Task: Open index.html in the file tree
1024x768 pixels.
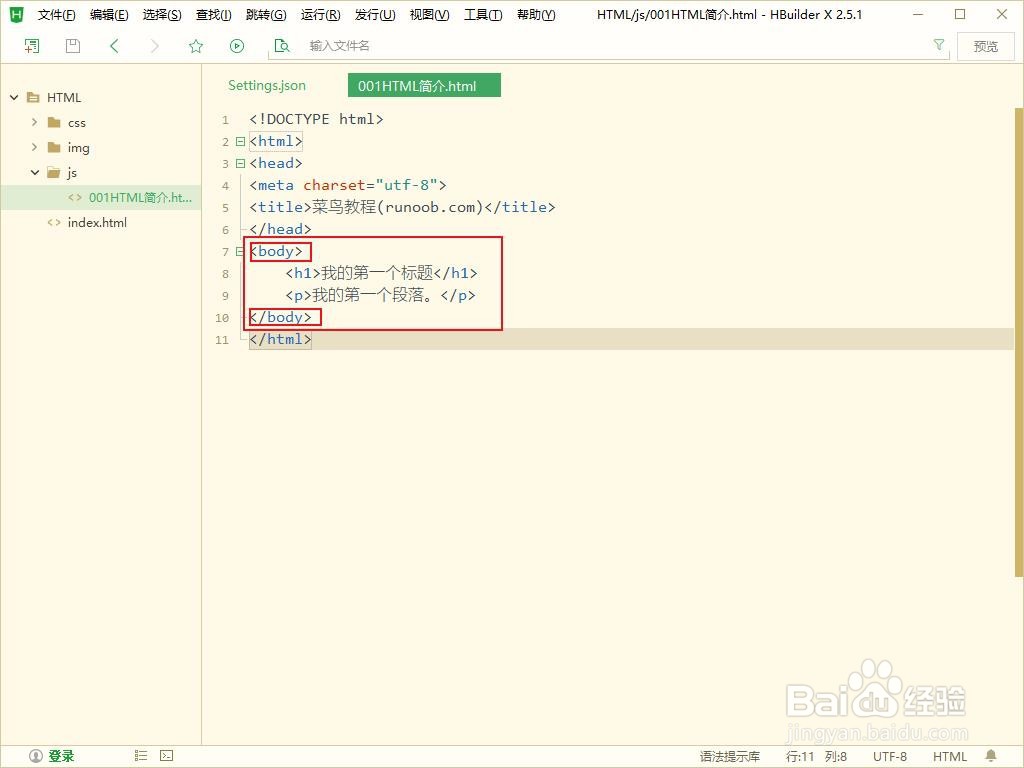Action: (97, 223)
